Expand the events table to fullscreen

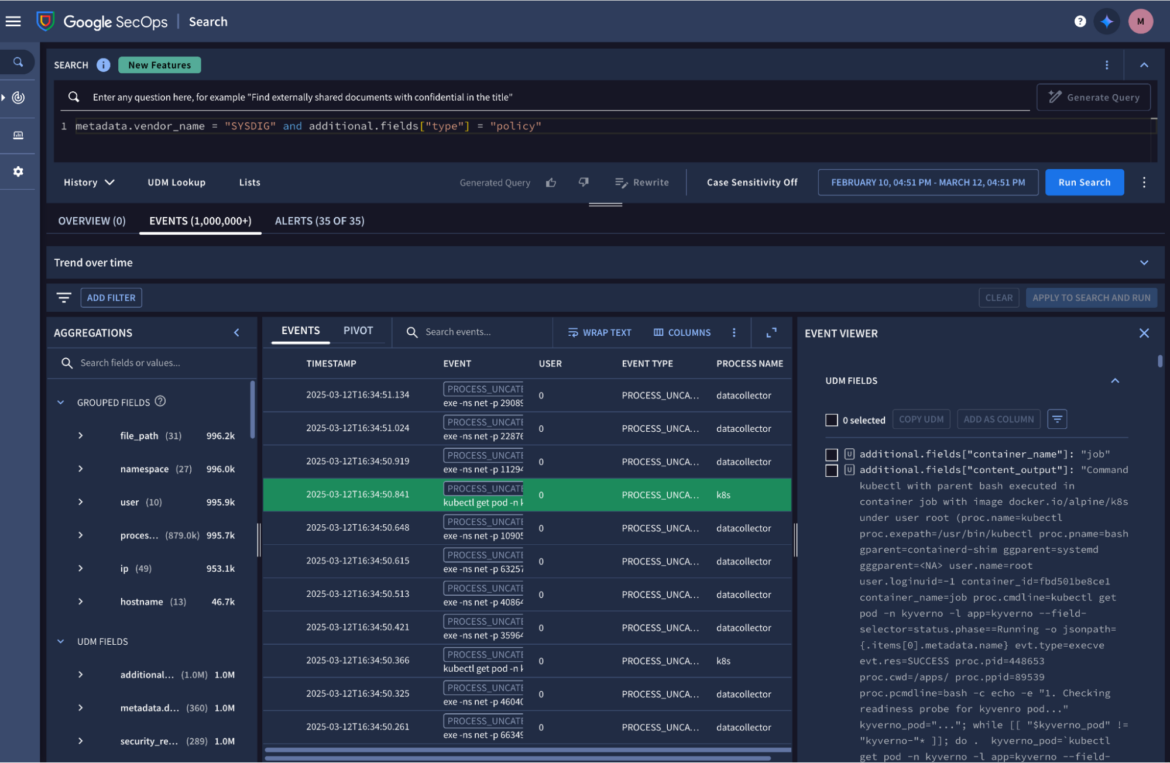[x=772, y=333]
